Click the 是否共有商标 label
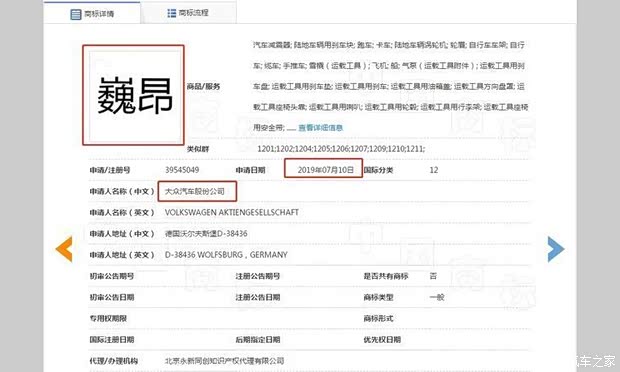620x372 pixels. click(x=386, y=276)
